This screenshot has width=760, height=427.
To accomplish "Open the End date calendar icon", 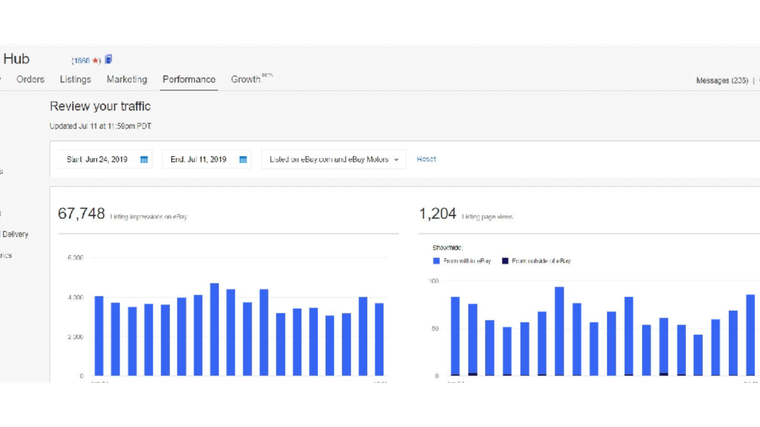I will click(x=243, y=159).
